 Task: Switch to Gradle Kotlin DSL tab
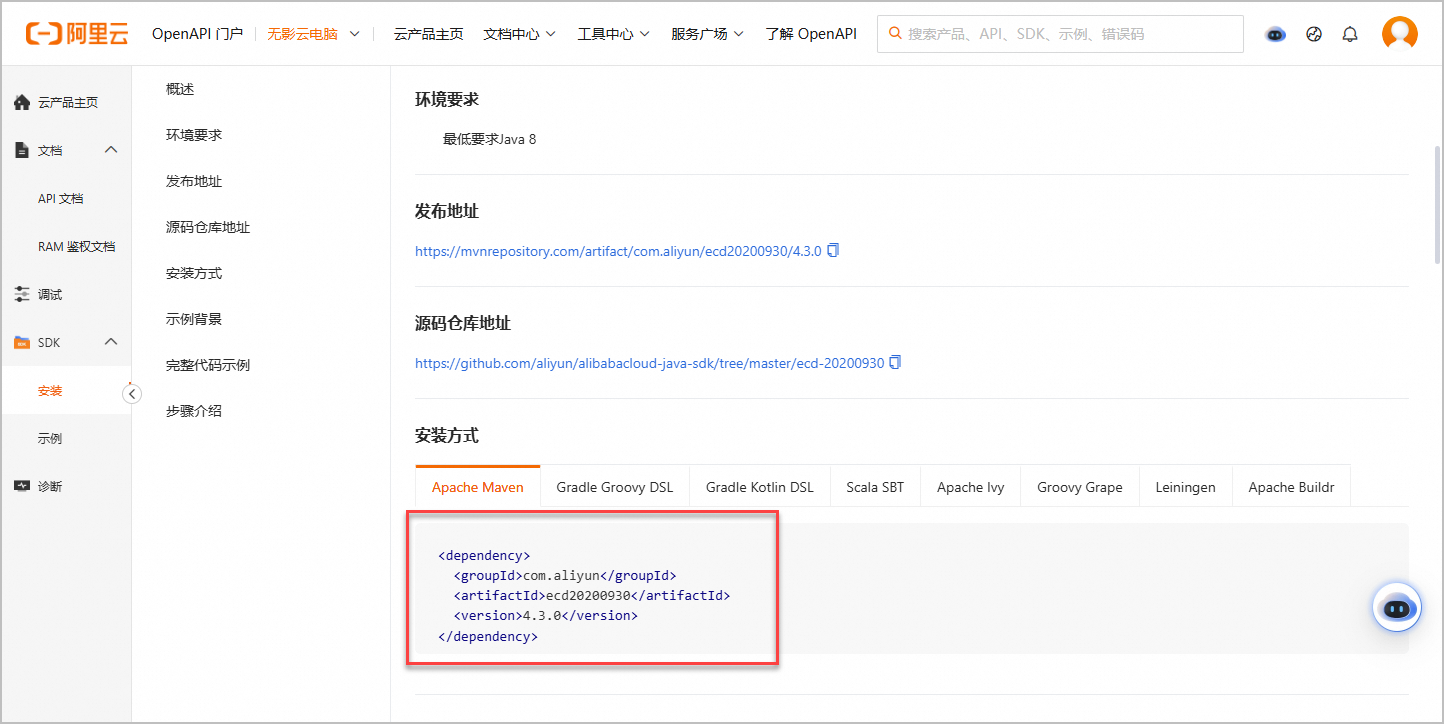coord(760,487)
